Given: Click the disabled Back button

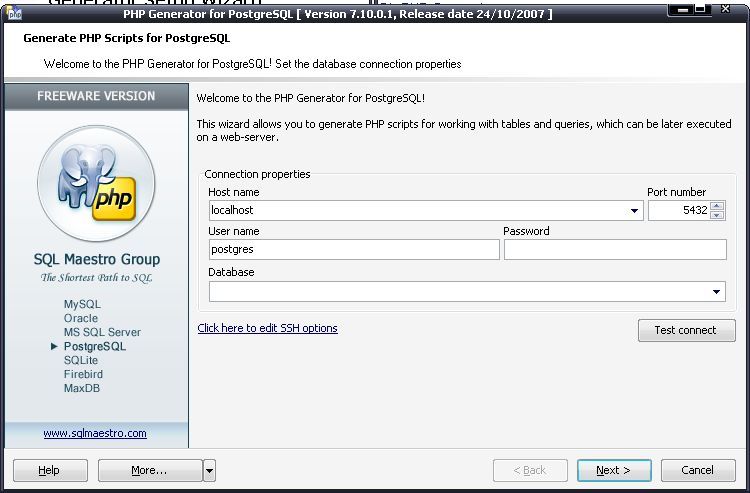Looking at the screenshot, I should point(530,471).
